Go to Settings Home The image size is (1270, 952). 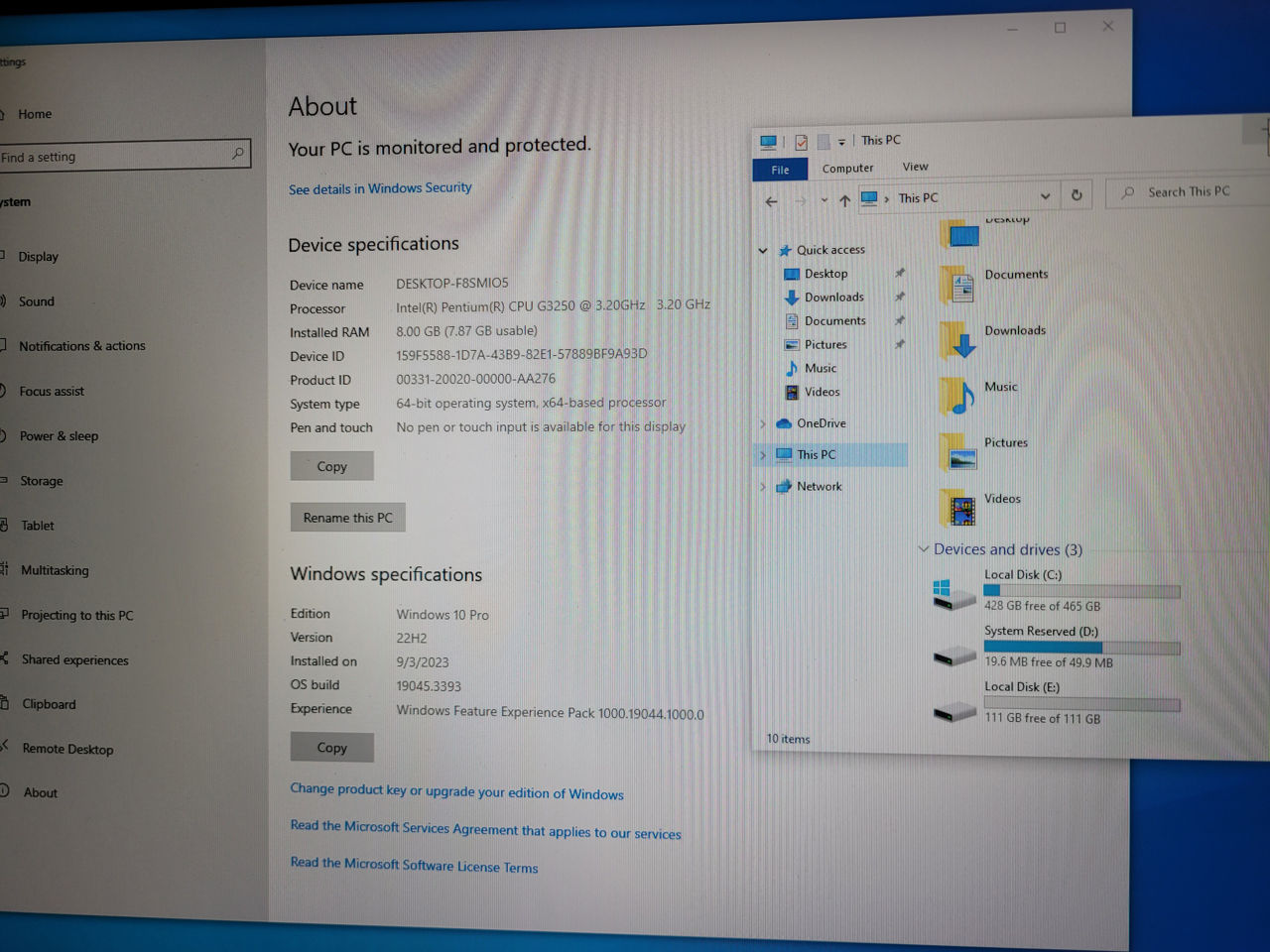click(34, 114)
